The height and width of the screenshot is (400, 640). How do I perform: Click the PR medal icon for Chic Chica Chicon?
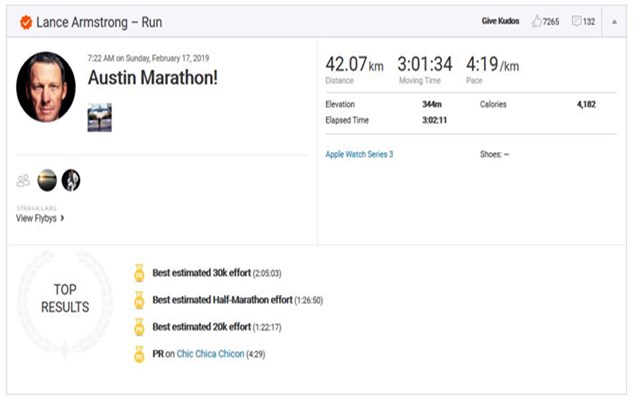(139, 354)
